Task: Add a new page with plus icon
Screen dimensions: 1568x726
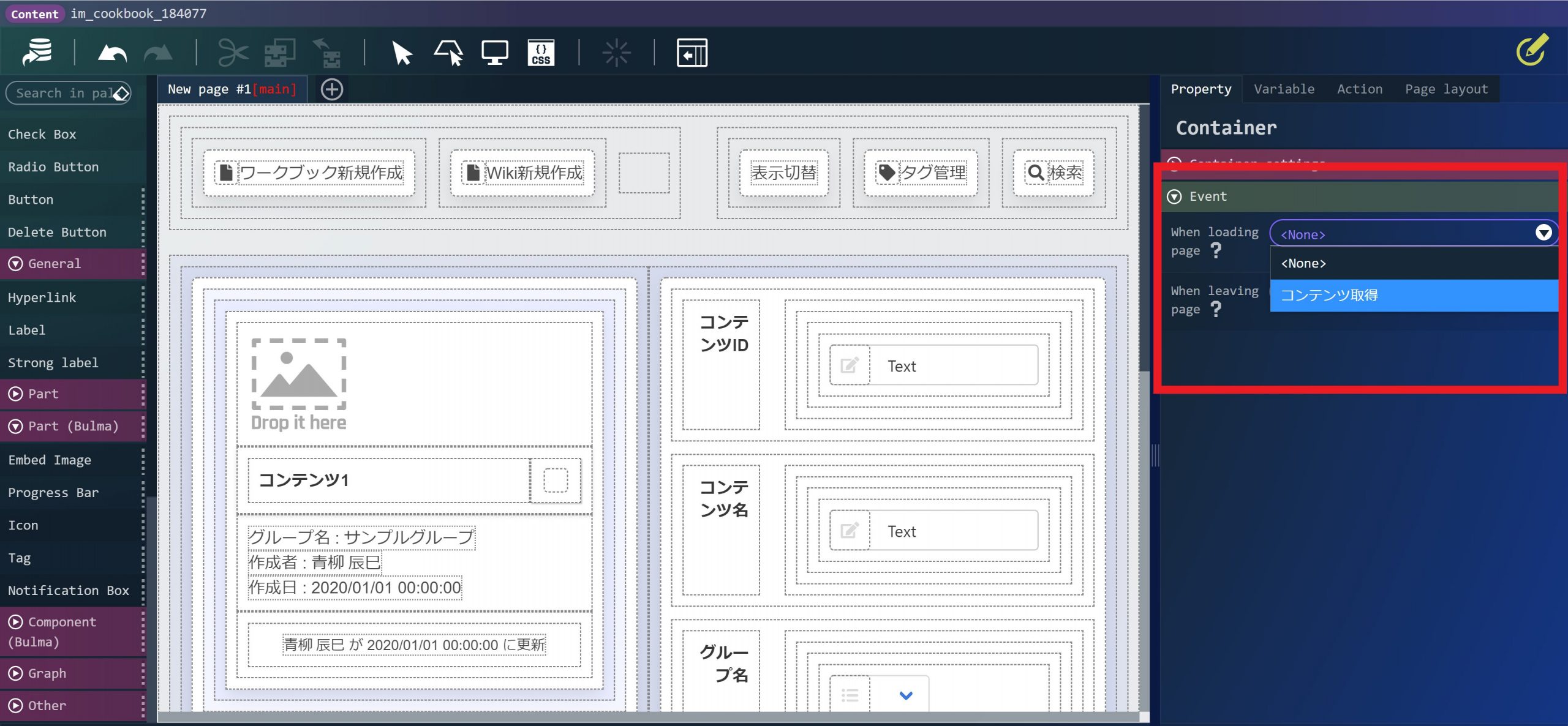Action: [x=332, y=89]
